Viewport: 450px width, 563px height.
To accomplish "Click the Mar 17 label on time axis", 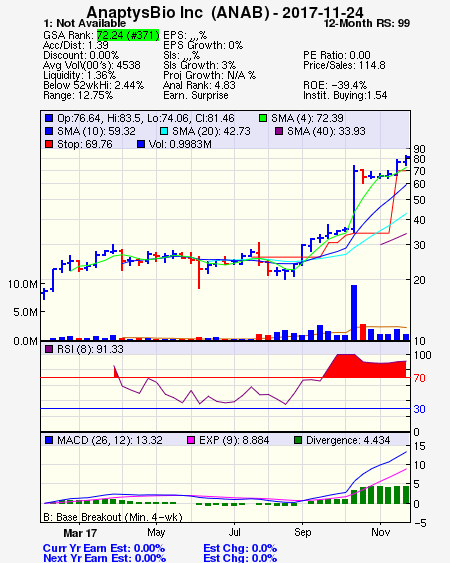I will coord(80,533).
